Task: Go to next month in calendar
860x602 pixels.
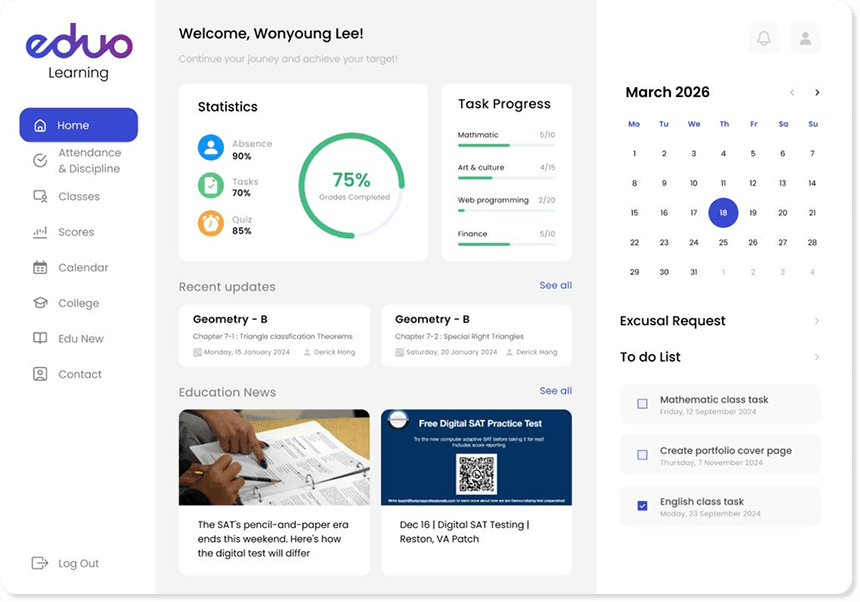Action: click(x=817, y=93)
